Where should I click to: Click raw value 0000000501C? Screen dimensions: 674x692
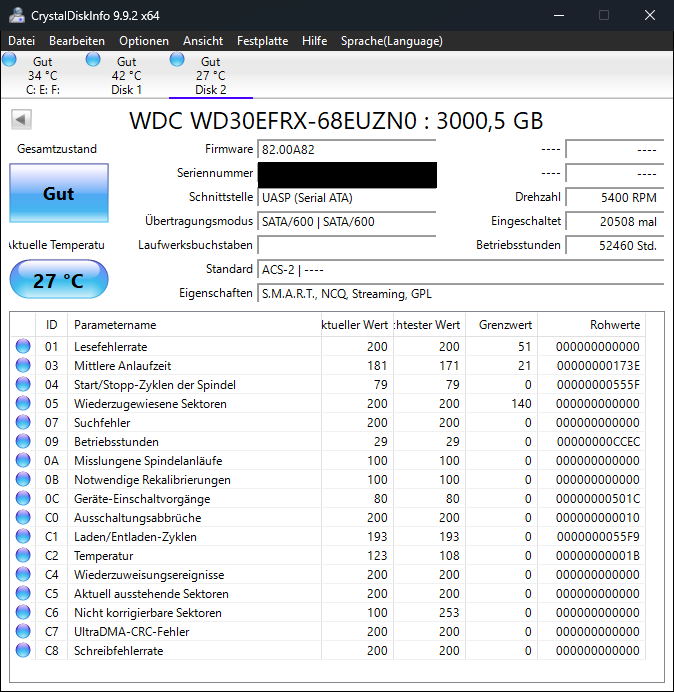(598, 499)
